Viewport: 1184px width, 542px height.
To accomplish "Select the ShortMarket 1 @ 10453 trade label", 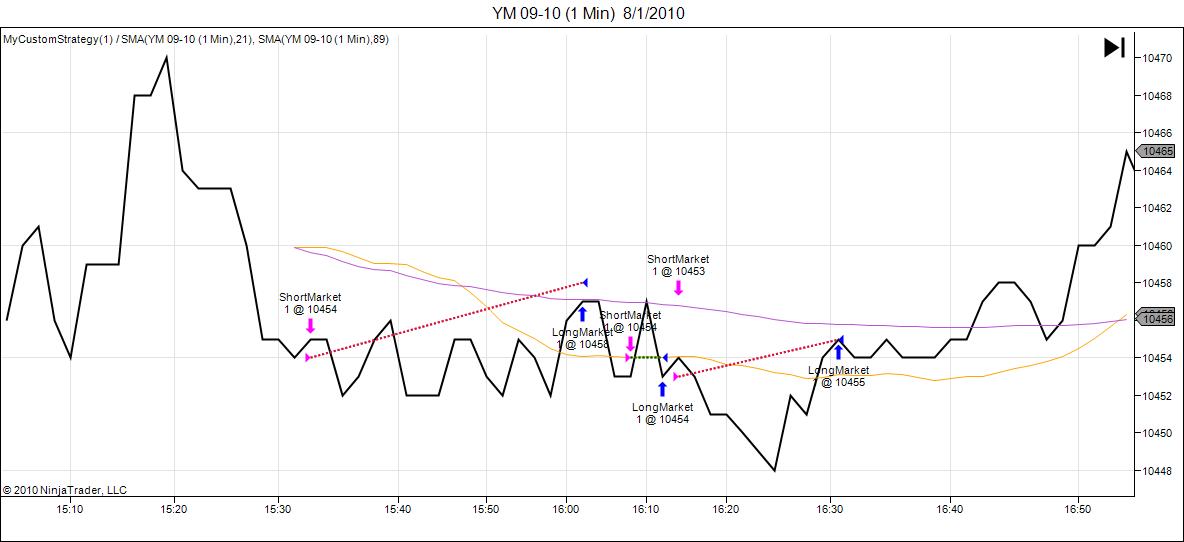I will [x=678, y=265].
